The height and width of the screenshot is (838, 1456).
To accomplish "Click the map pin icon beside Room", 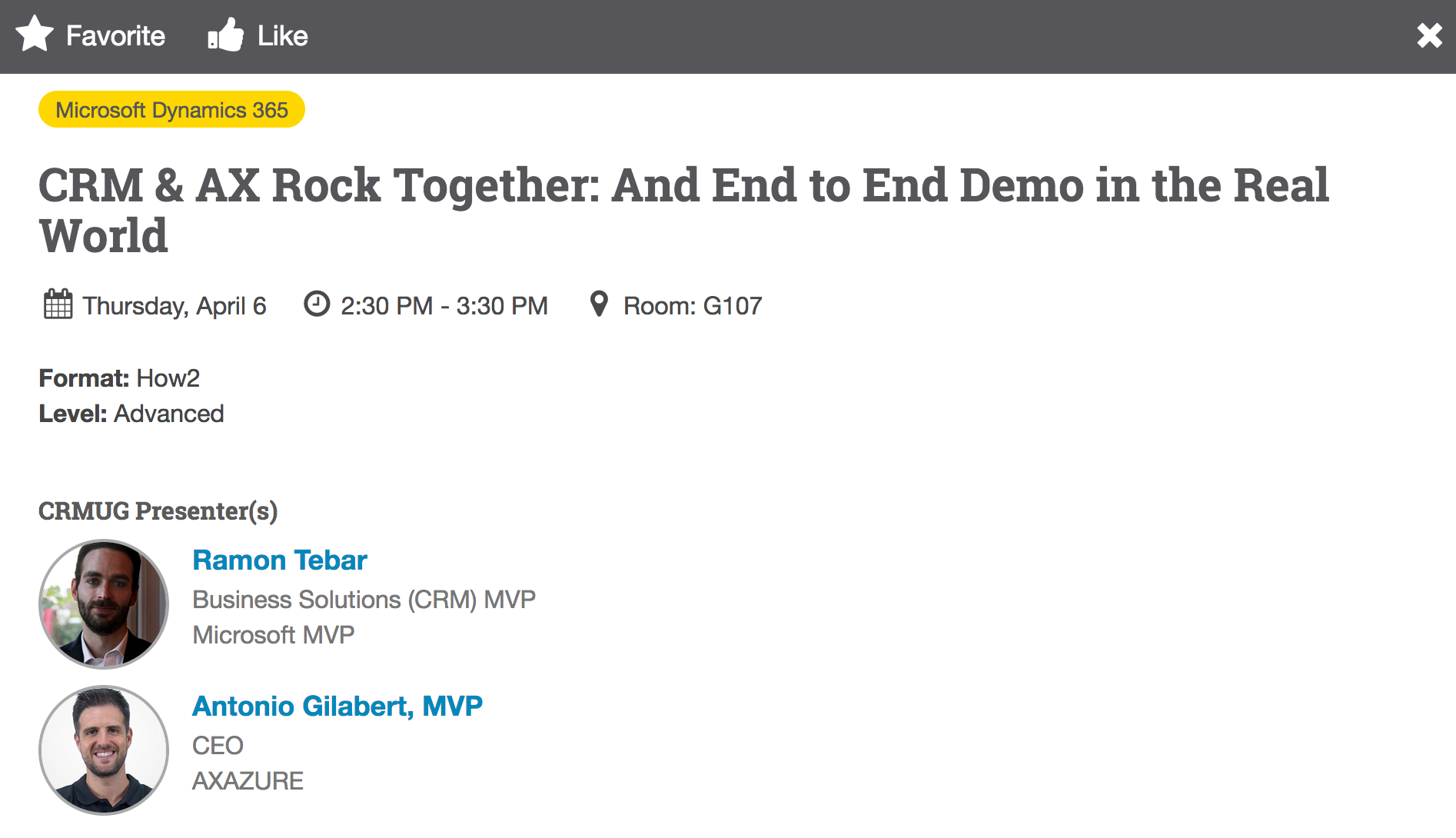I will 599,304.
